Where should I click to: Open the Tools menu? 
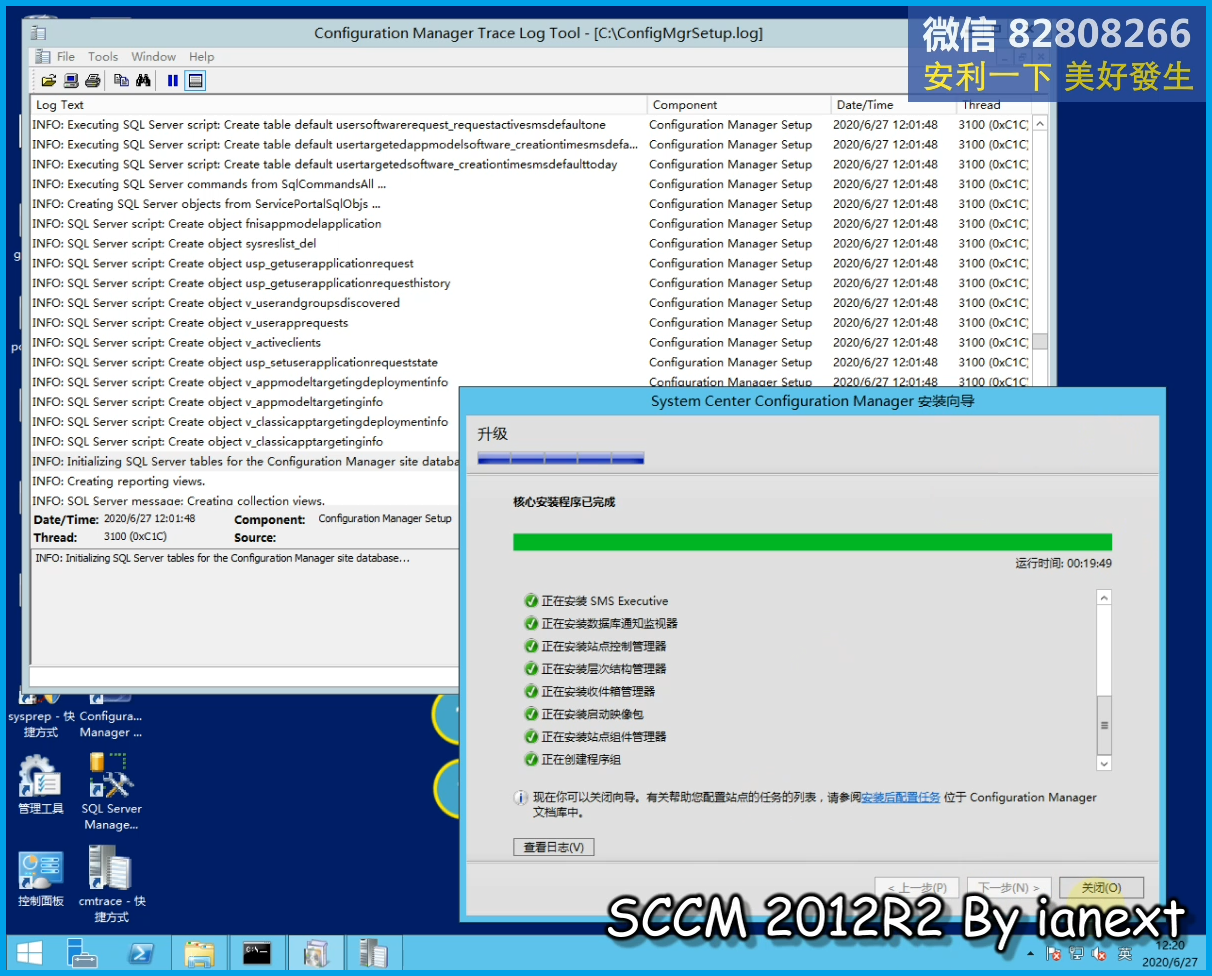103,57
